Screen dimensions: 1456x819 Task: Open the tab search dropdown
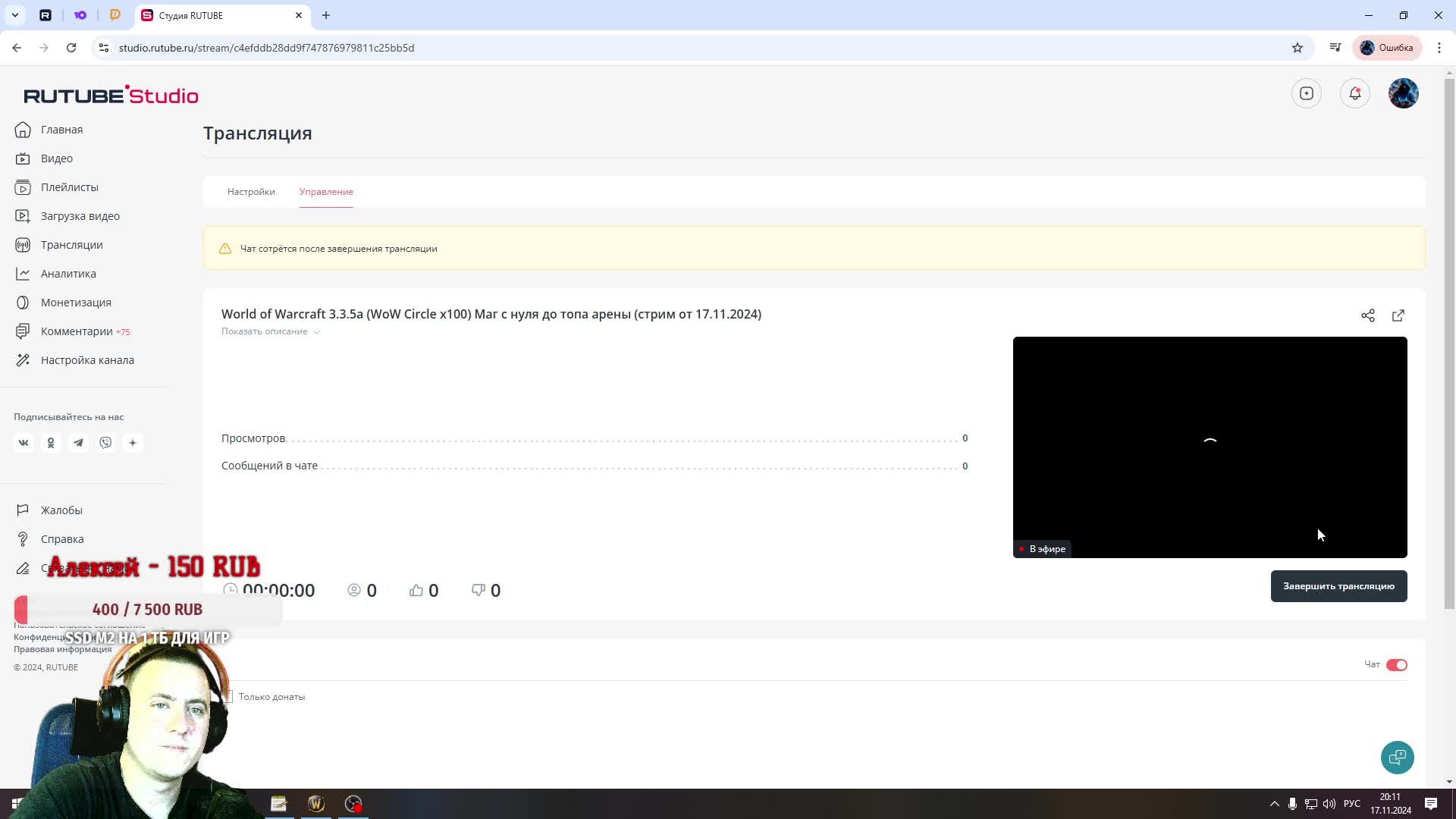coord(15,15)
